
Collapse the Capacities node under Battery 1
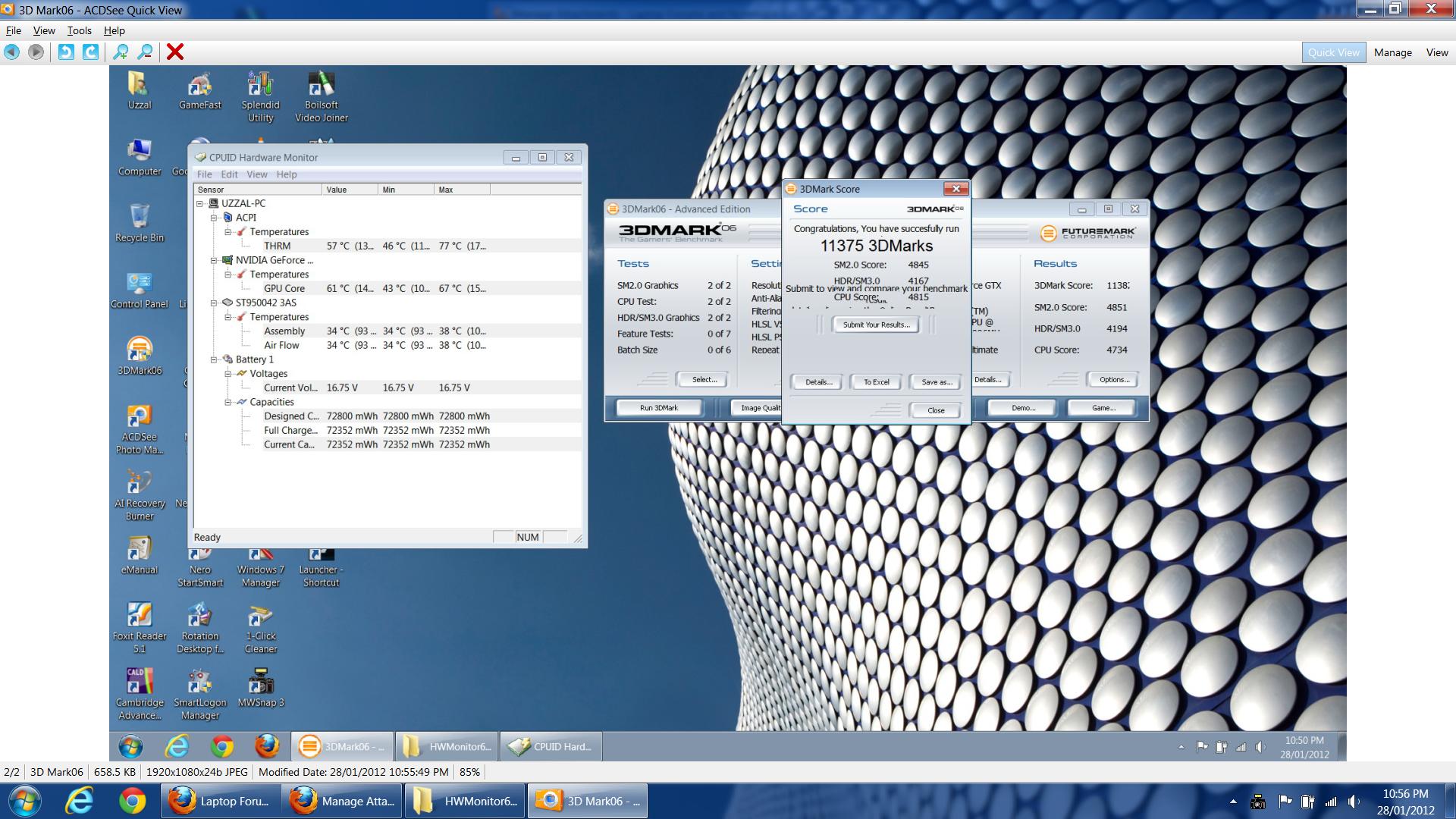[x=227, y=402]
